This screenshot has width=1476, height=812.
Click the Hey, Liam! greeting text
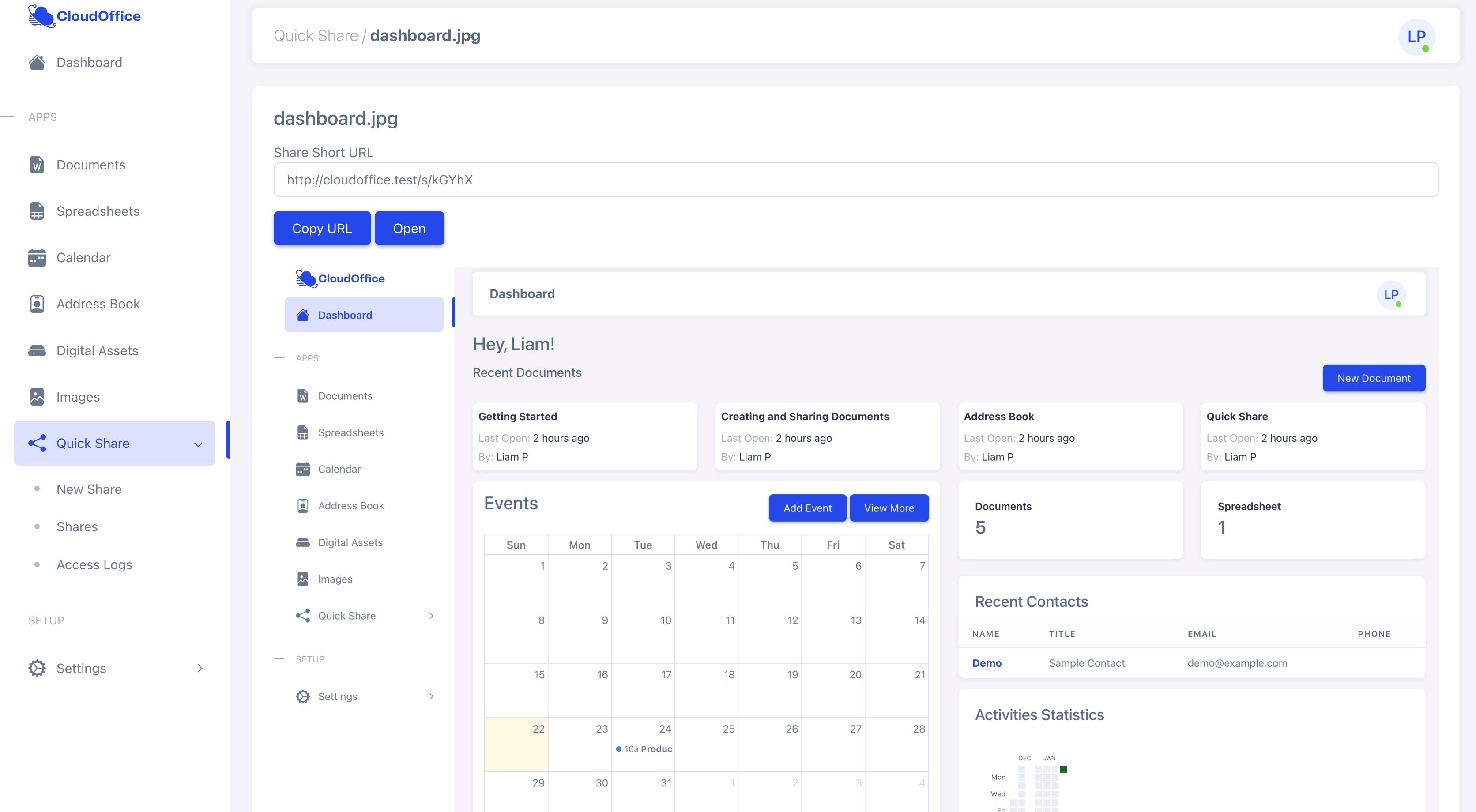[x=513, y=344]
